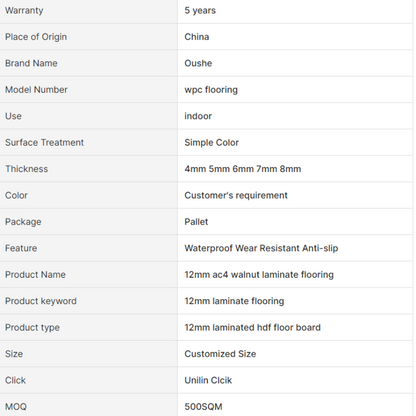Image resolution: width=416 pixels, height=416 pixels.
Task: Select the MOQ '500SQM' value
Action: (x=203, y=407)
